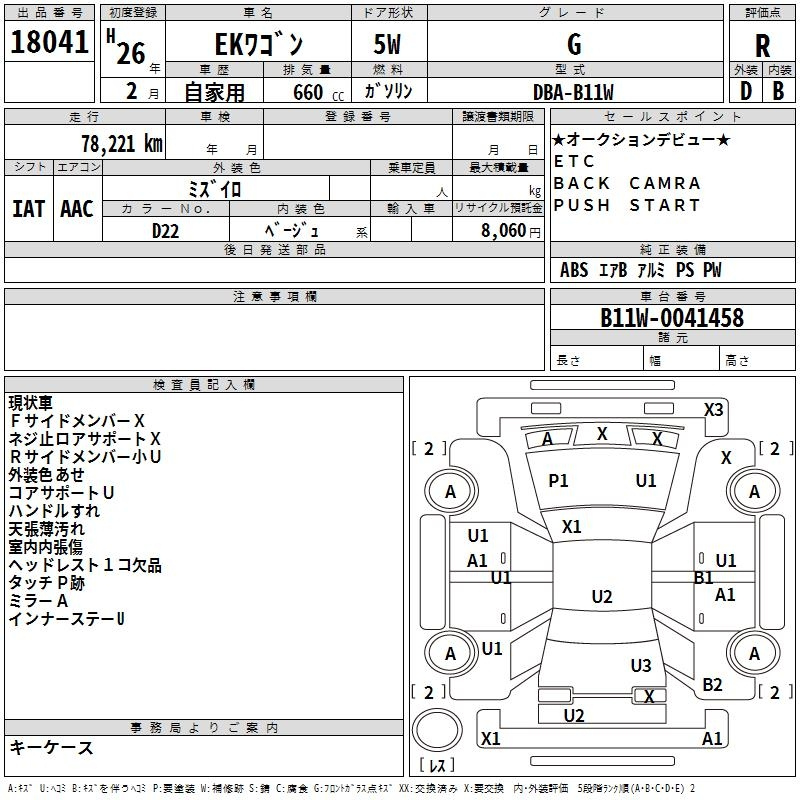
Task: Select the rear-left wheel circle marked A
Action: coord(450,653)
